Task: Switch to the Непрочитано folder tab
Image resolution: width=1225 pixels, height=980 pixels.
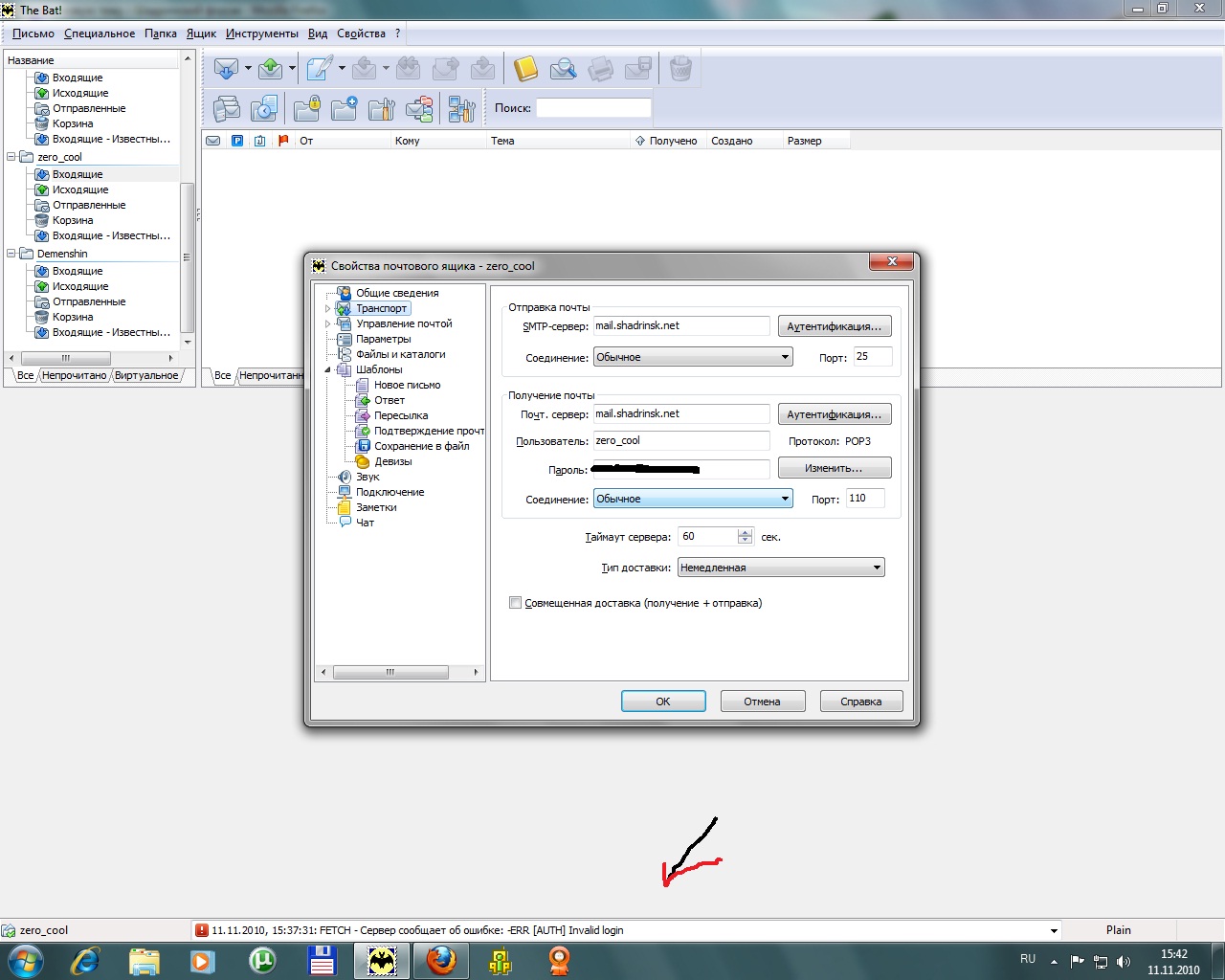Action: pos(74,375)
